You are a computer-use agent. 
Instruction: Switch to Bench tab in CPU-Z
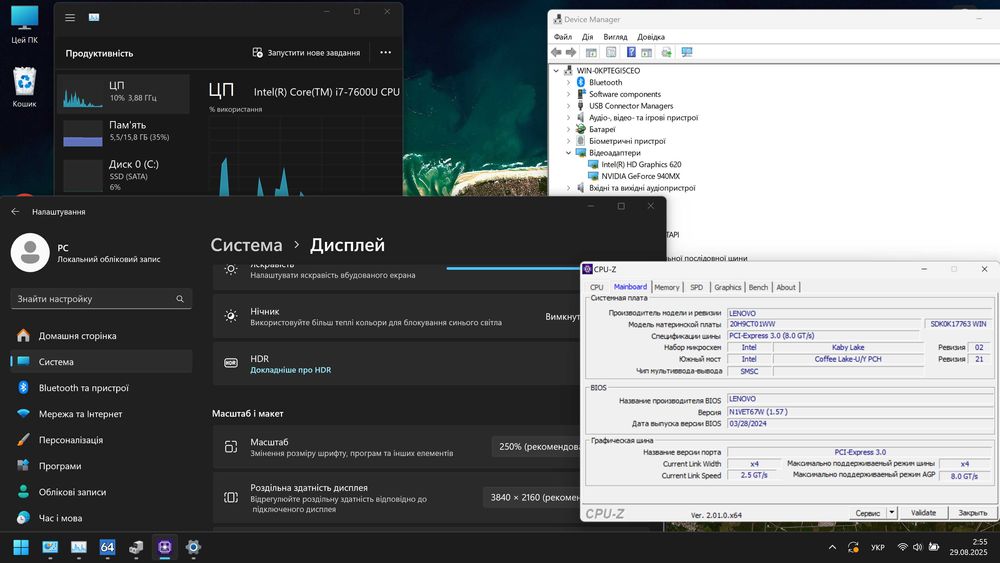point(758,288)
